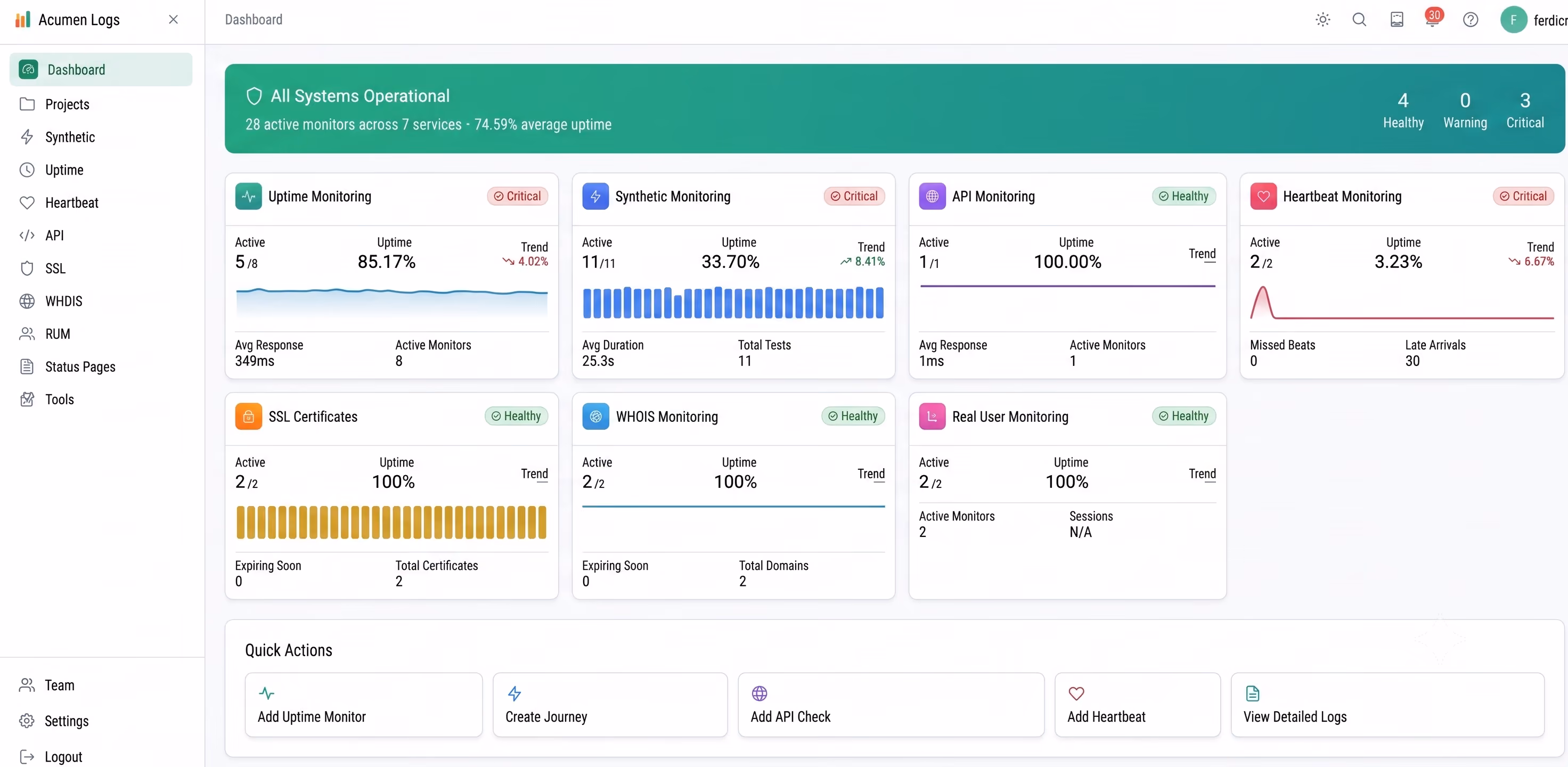Open notifications bell showing 30 alerts
The width and height of the screenshot is (1568, 767).
pyautogui.click(x=1433, y=18)
